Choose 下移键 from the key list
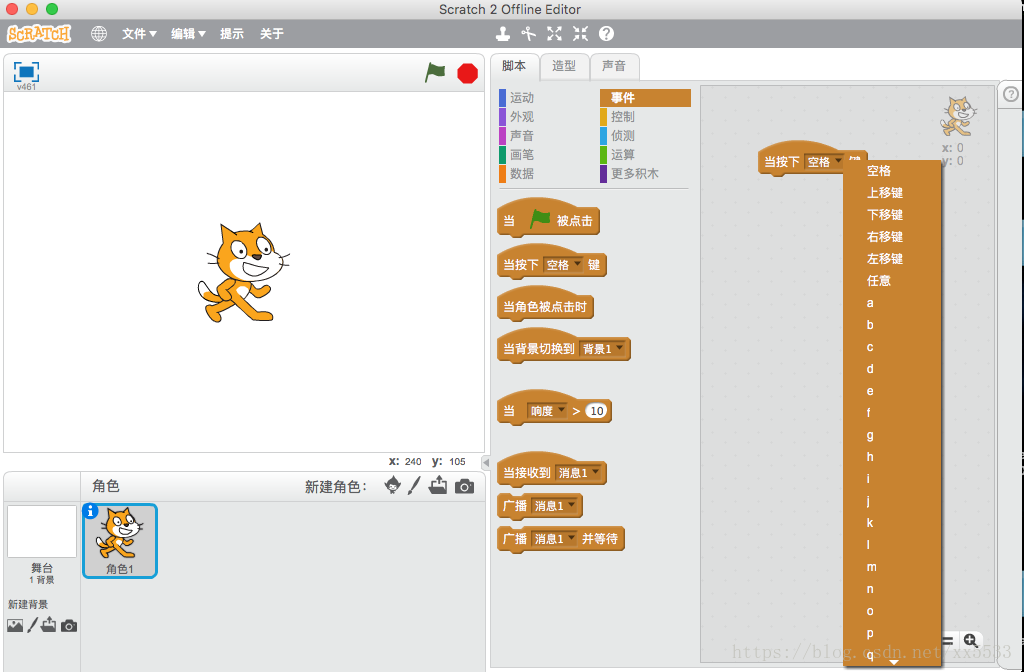1024x672 pixels. coord(892,215)
